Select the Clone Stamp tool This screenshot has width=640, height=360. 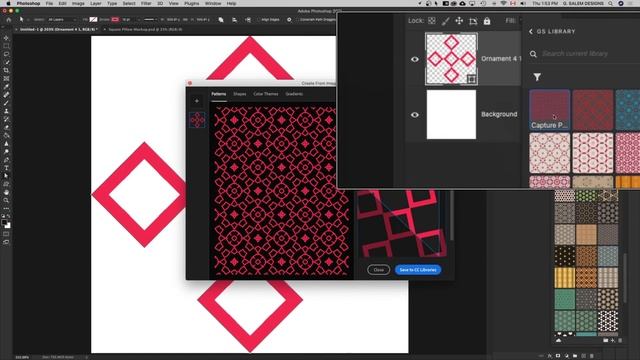tap(6, 111)
